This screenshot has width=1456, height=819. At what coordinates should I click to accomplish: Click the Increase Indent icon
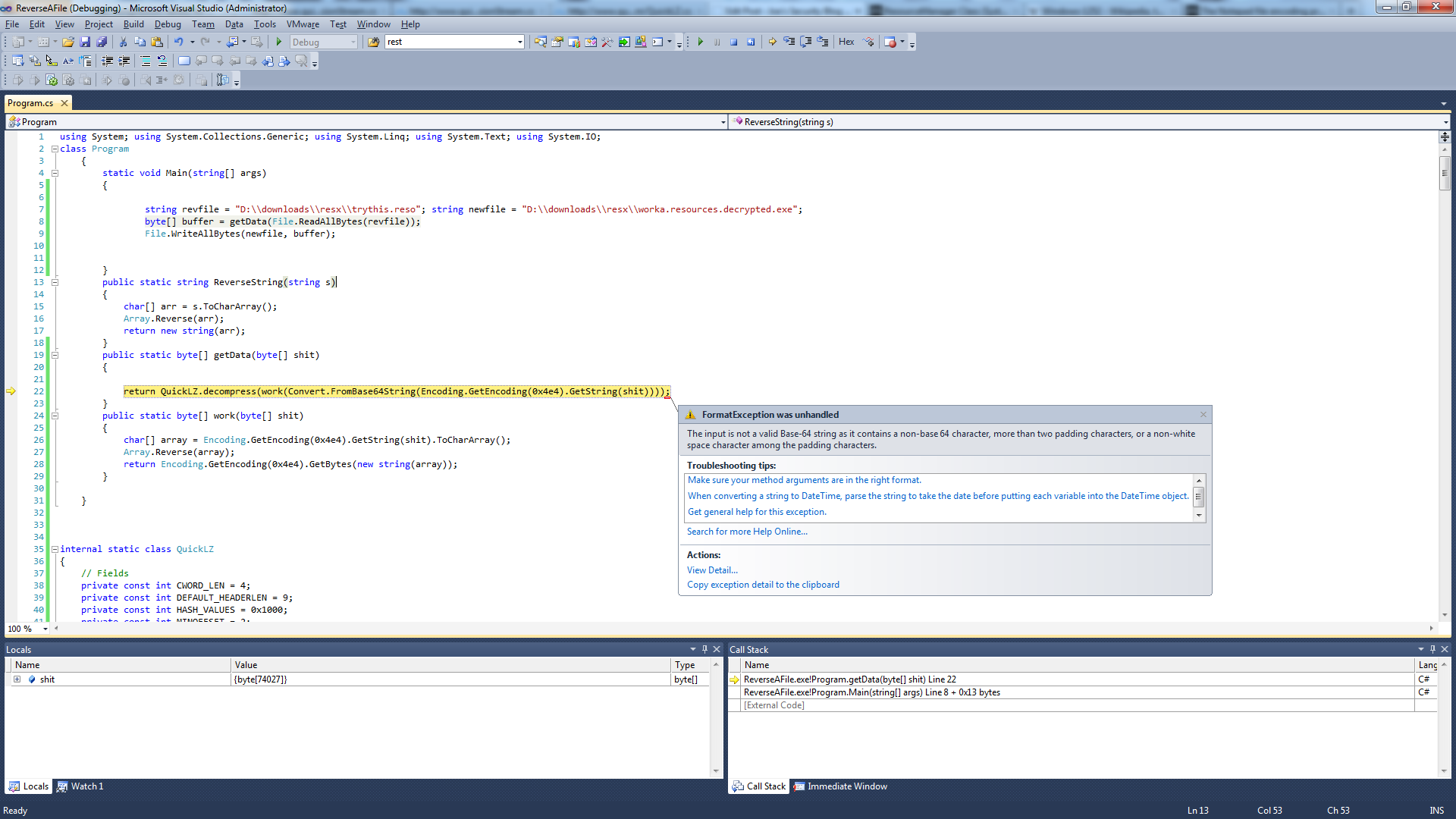point(124,61)
